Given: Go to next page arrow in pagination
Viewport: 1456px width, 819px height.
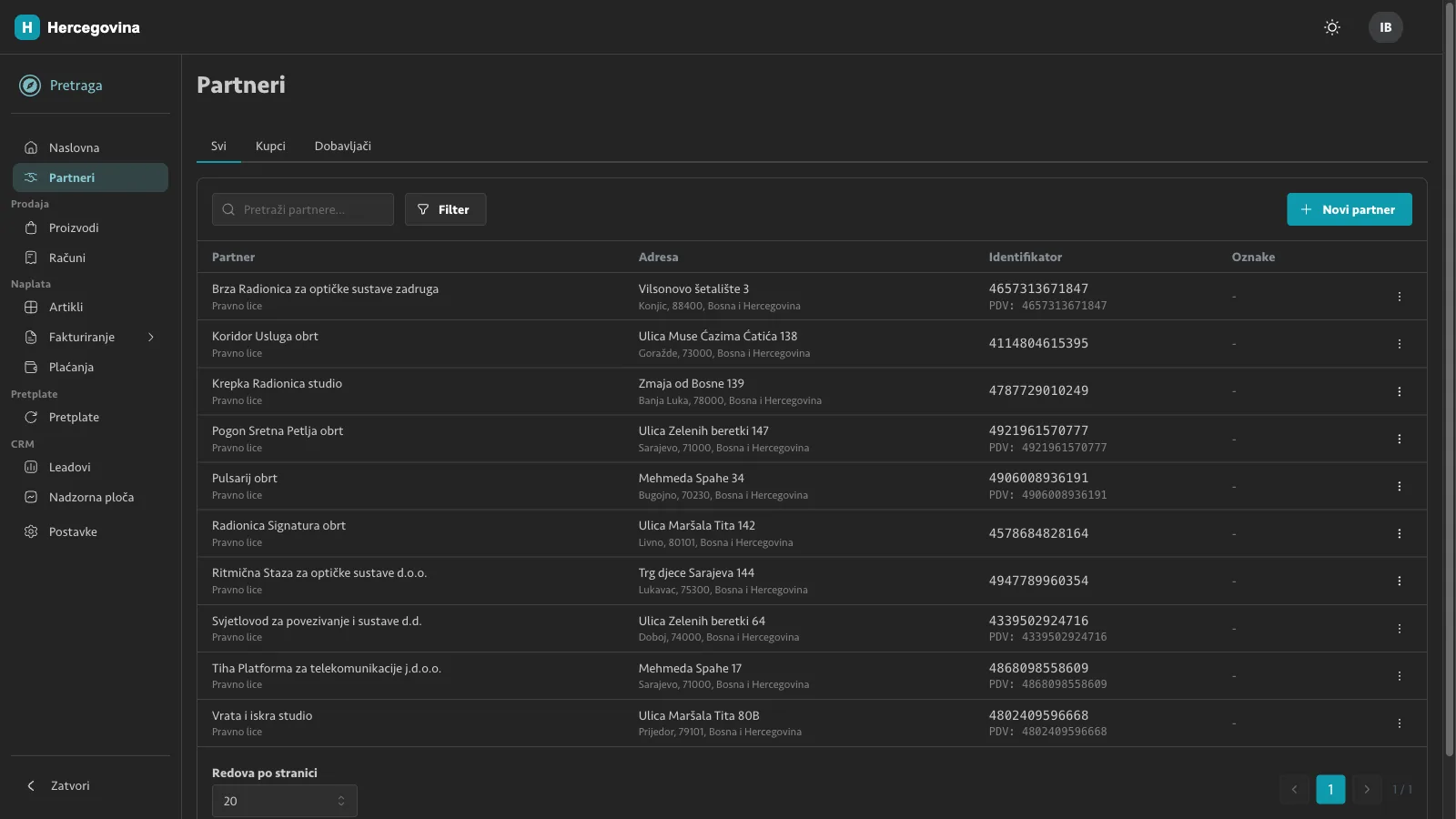Looking at the screenshot, I should 1367,789.
